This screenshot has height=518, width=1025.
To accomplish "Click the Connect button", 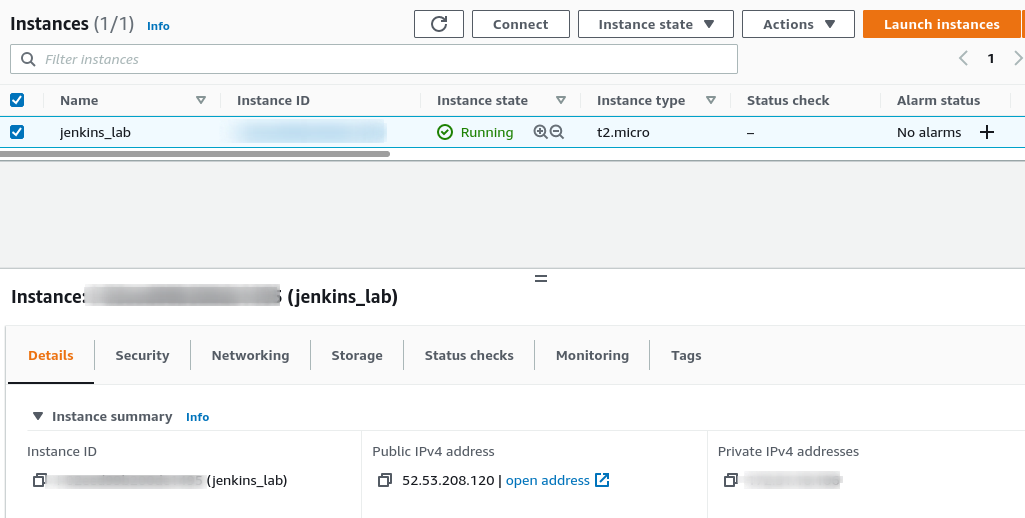I will 520,24.
